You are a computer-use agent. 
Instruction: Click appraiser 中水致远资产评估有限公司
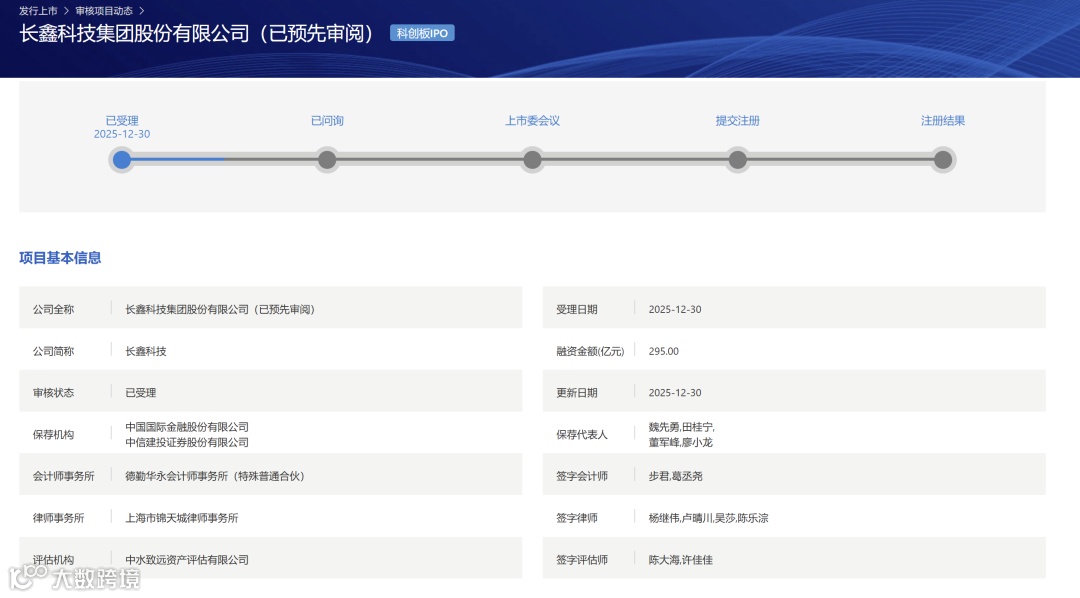tap(187, 560)
